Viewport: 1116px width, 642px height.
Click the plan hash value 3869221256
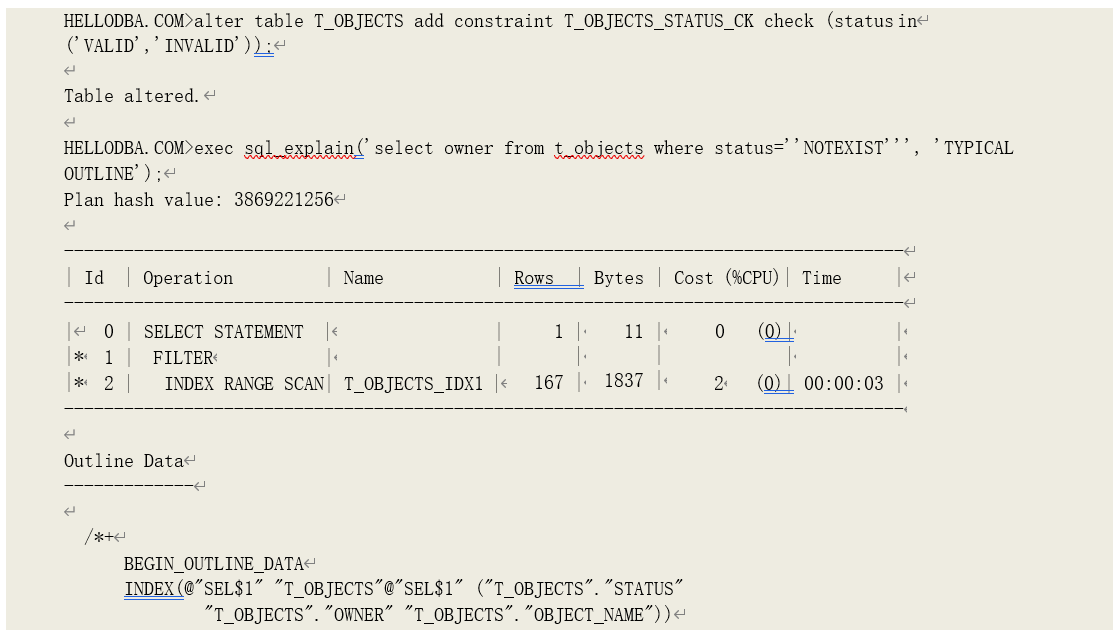(x=283, y=200)
